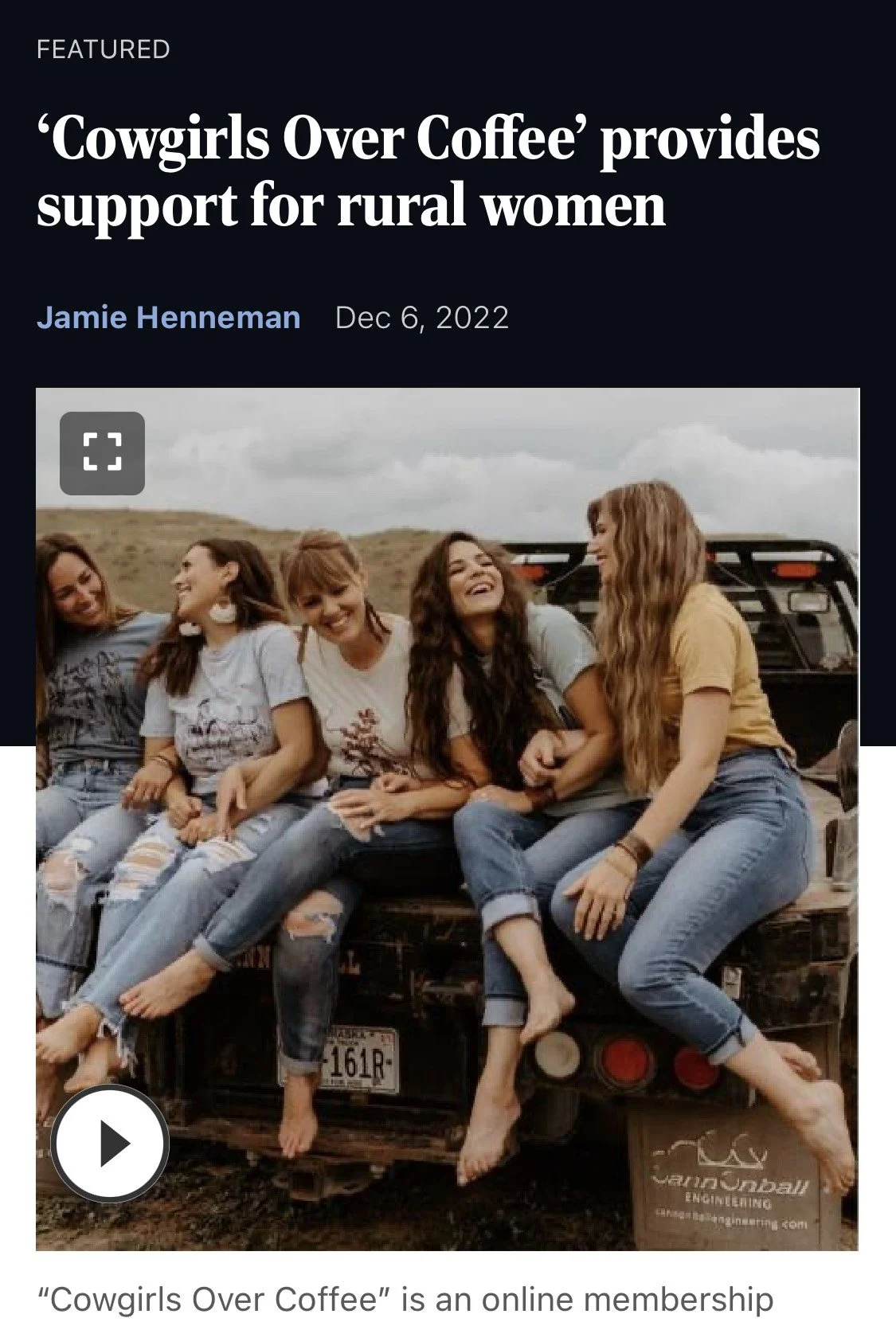Click the Dec 6, 2022 publish date
This screenshot has height=1322, width=896.
(x=422, y=318)
